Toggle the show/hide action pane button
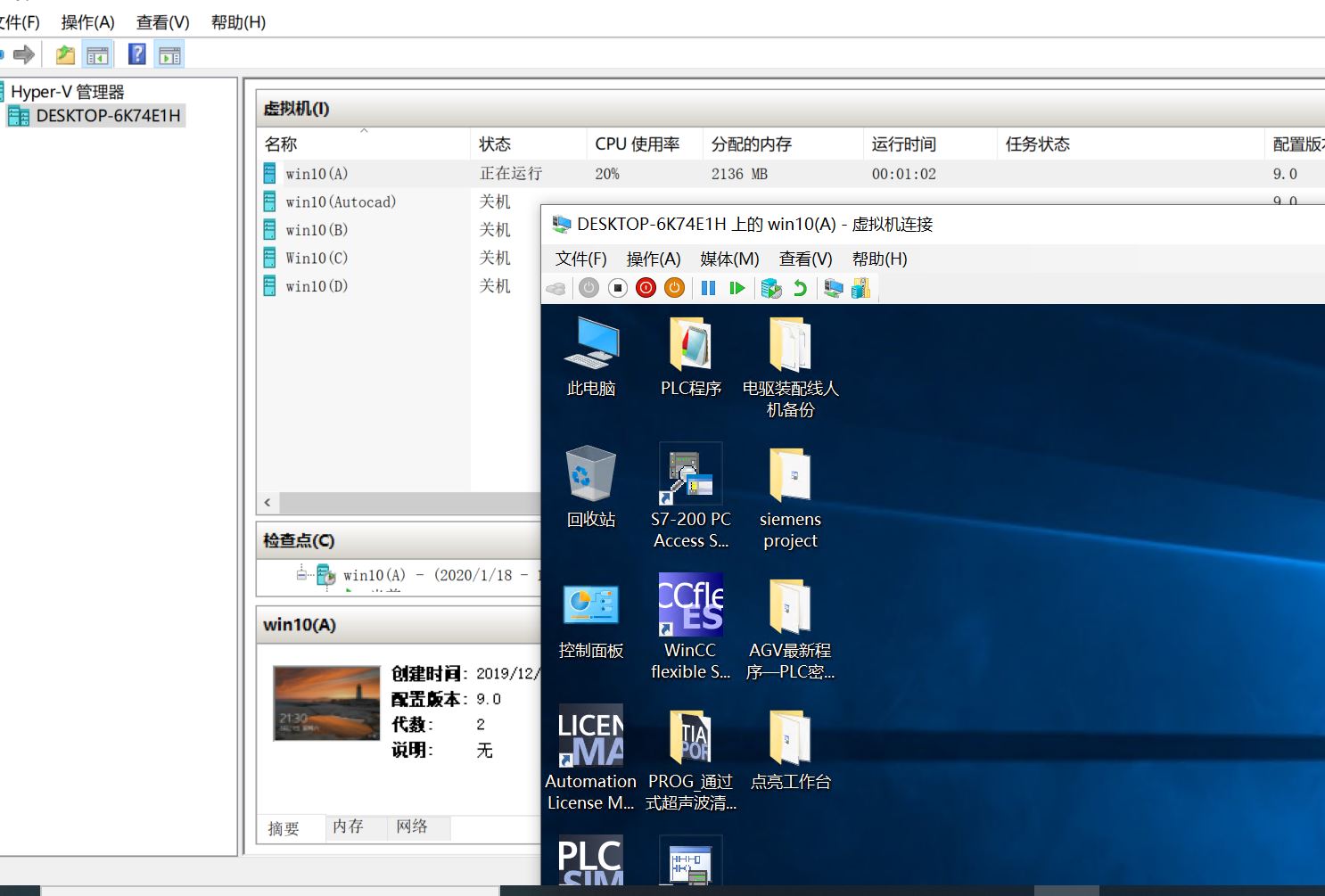The image size is (1325, 896). [x=169, y=55]
